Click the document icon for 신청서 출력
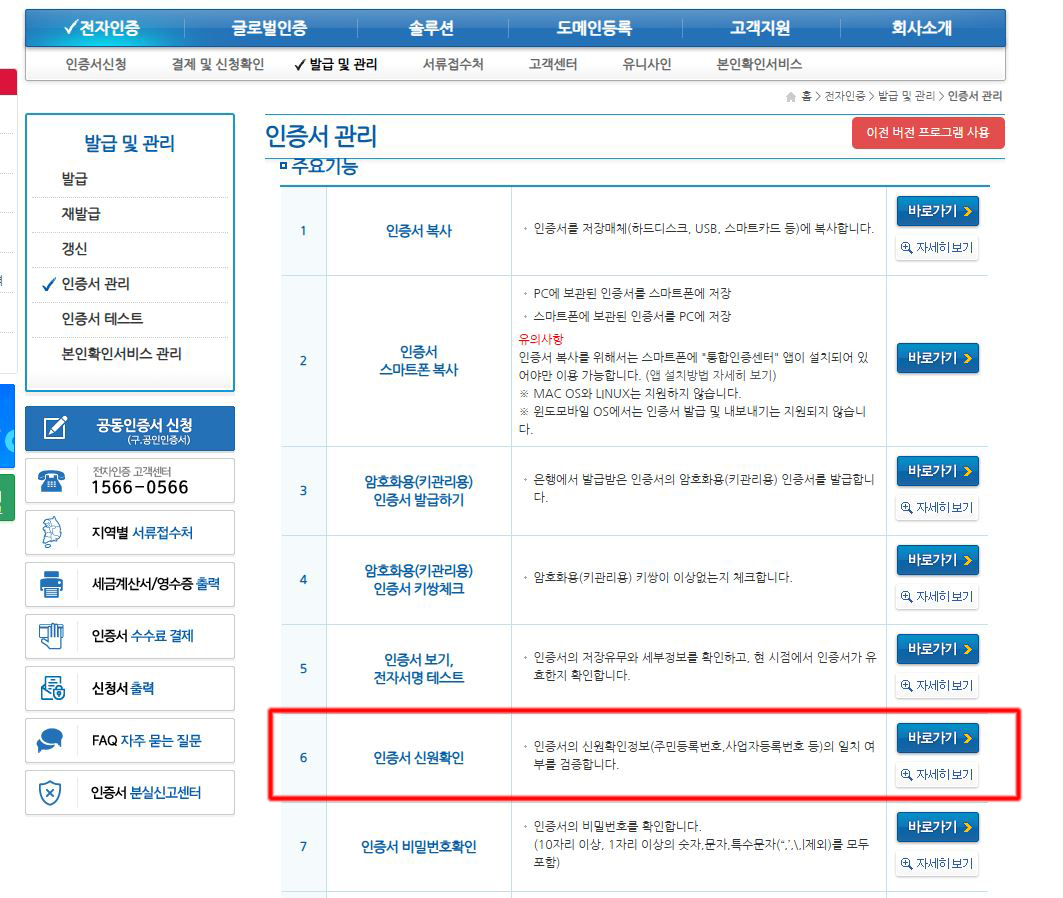This screenshot has height=898, width=1063. click(51, 688)
